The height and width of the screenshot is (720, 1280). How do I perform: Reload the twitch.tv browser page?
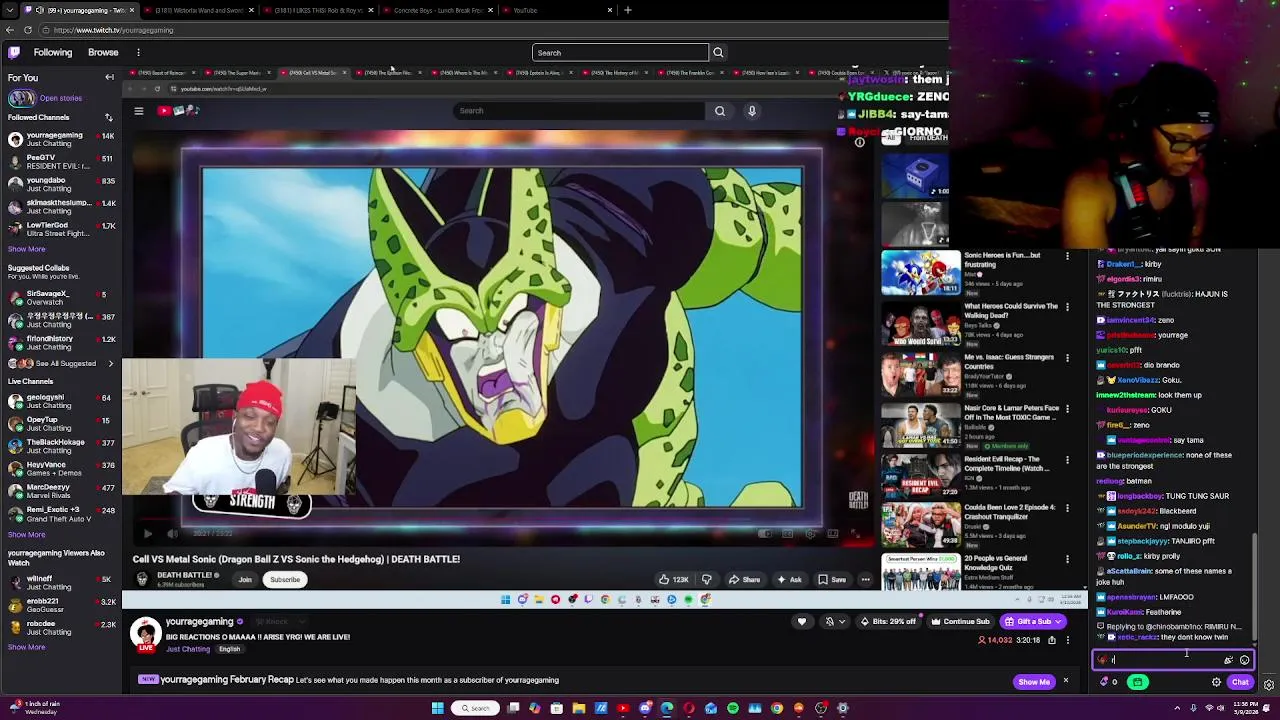click(27, 30)
